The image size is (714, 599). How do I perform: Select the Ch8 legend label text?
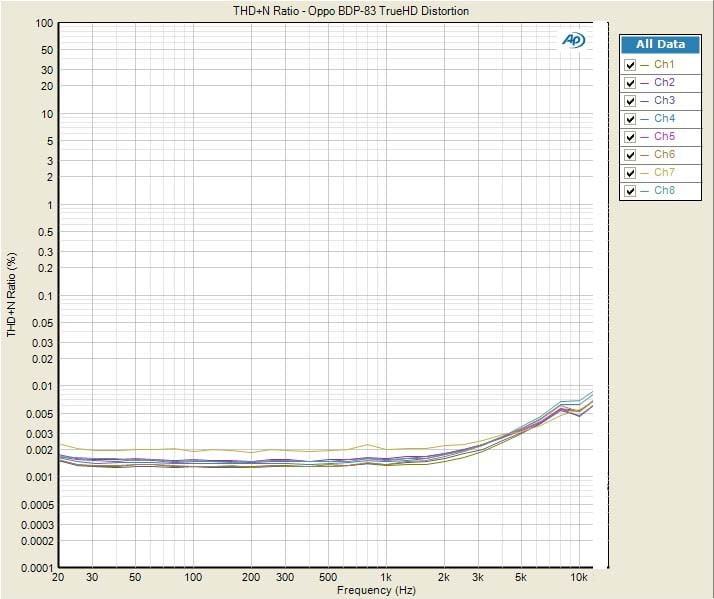(664, 191)
